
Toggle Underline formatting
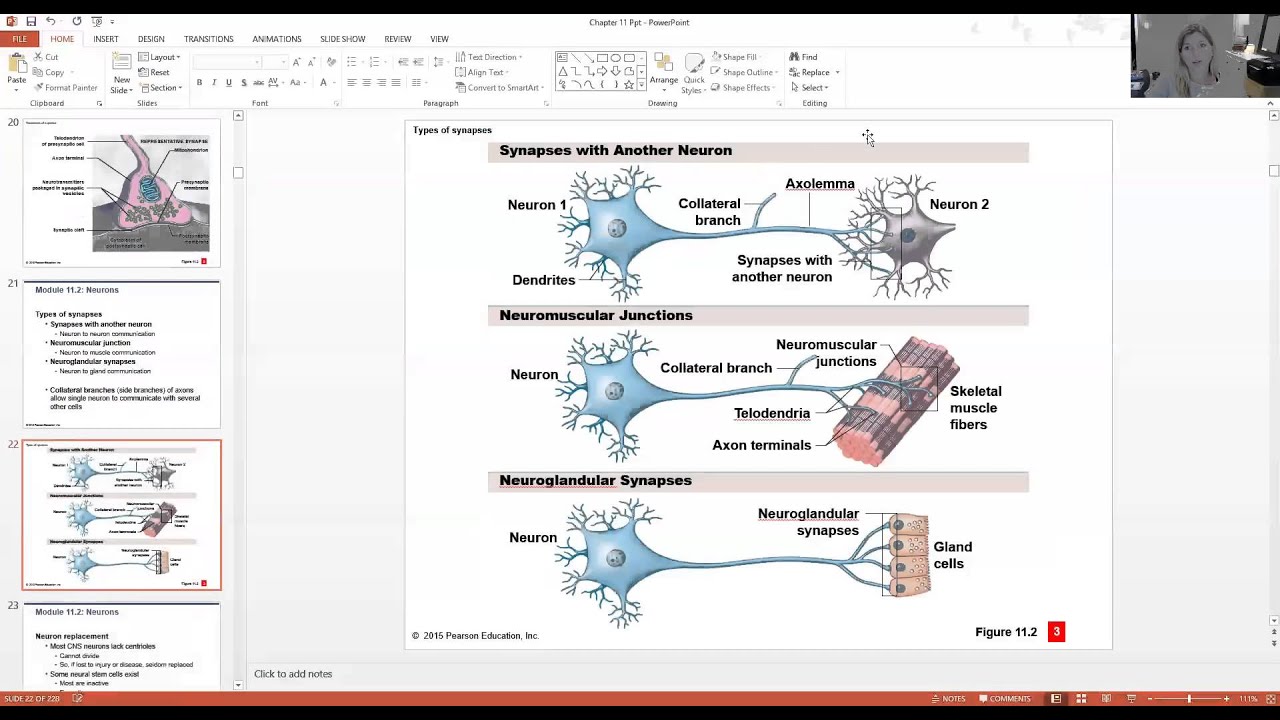point(228,82)
